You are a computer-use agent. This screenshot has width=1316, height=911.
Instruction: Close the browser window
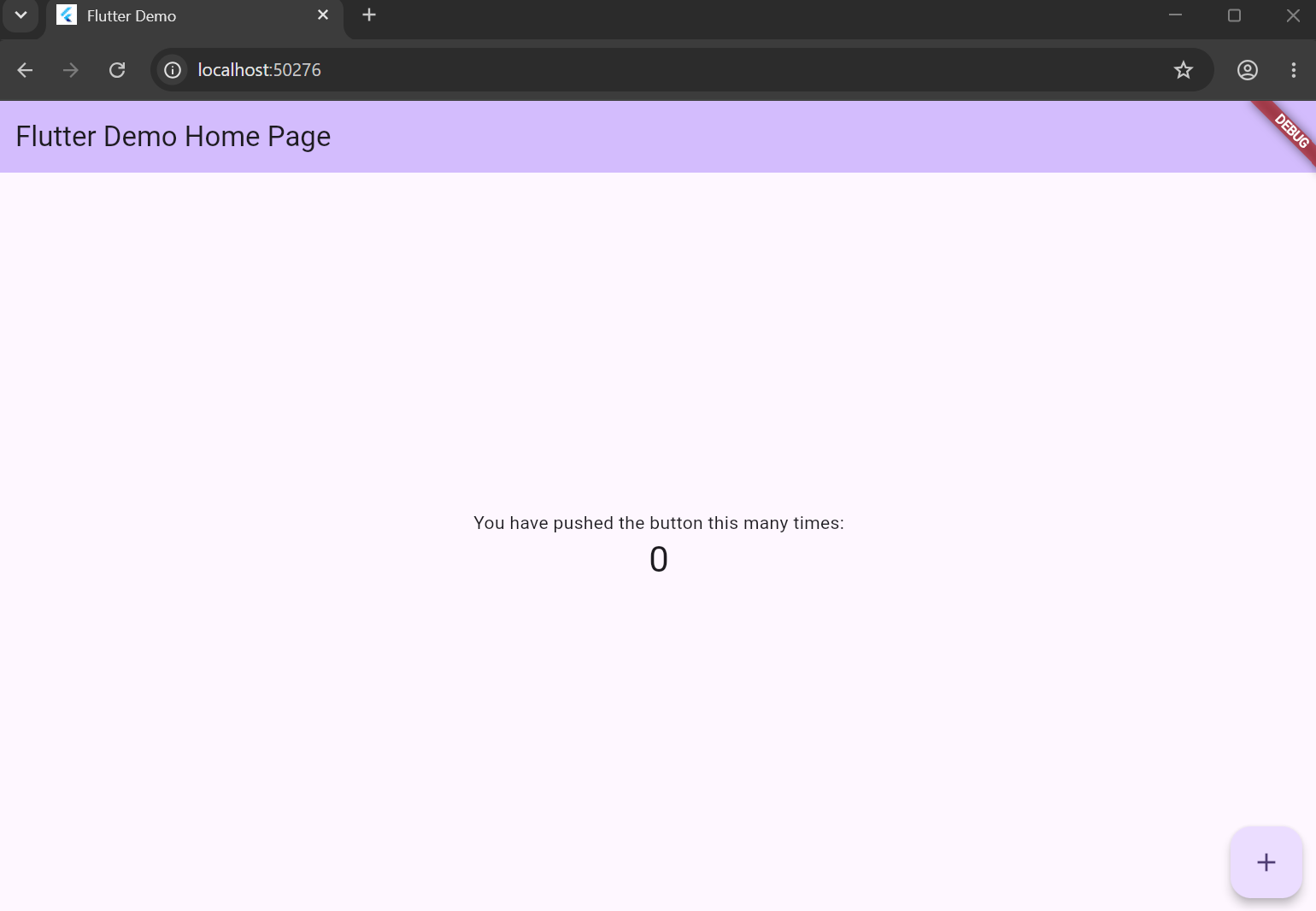point(1293,15)
